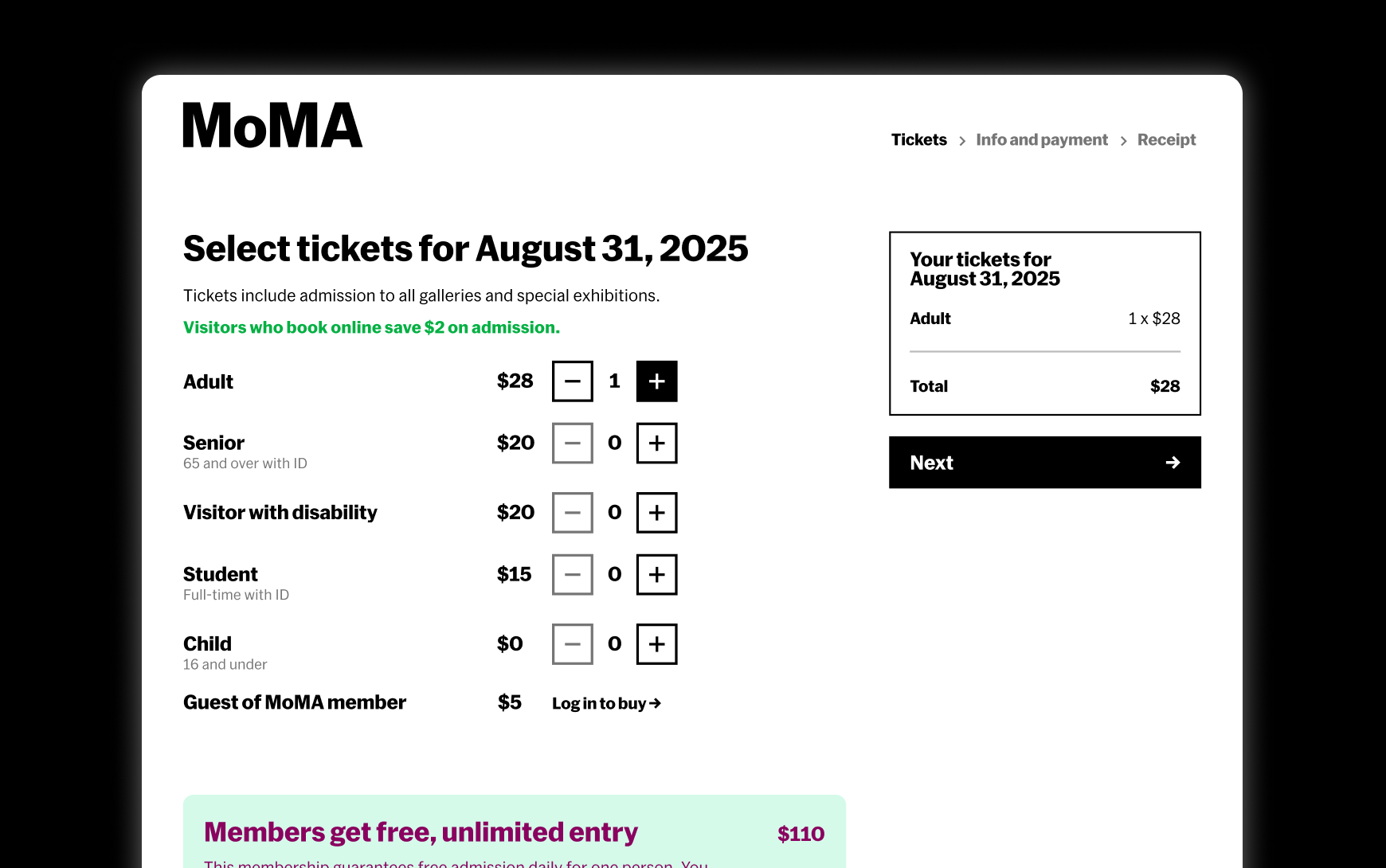
Task: Add a Visitor with disability ticket
Action: pos(656,513)
